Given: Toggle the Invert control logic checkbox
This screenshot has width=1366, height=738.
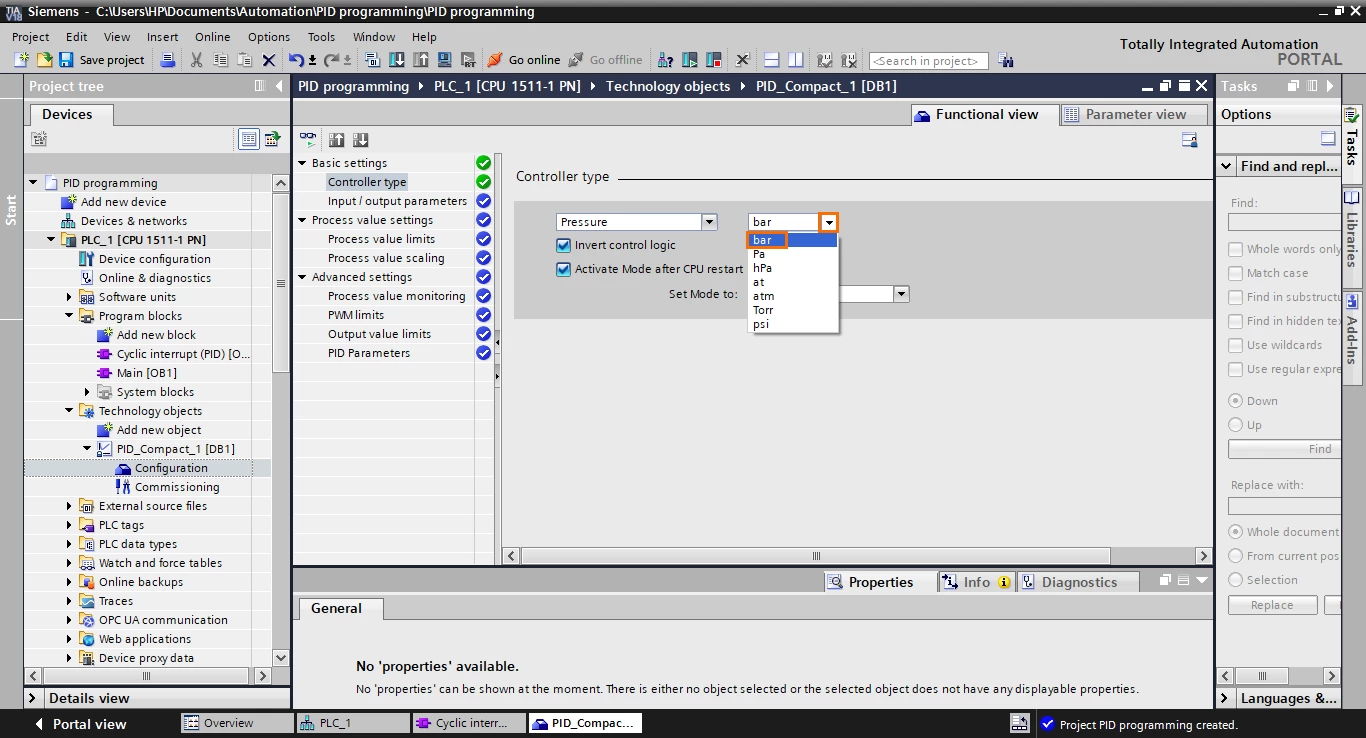Looking at the screenshot, I should (x=563, y=245).
